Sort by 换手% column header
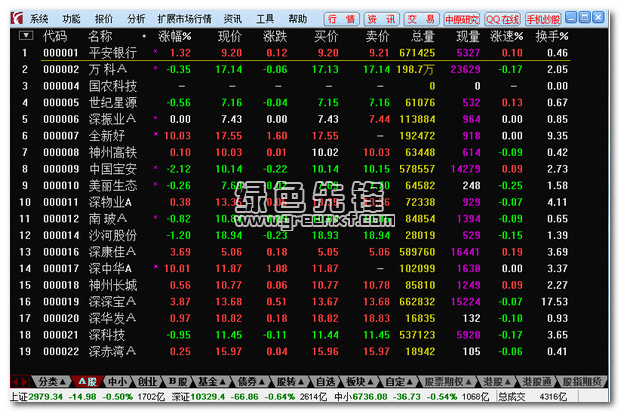The image size is (621, 413). 552,36
